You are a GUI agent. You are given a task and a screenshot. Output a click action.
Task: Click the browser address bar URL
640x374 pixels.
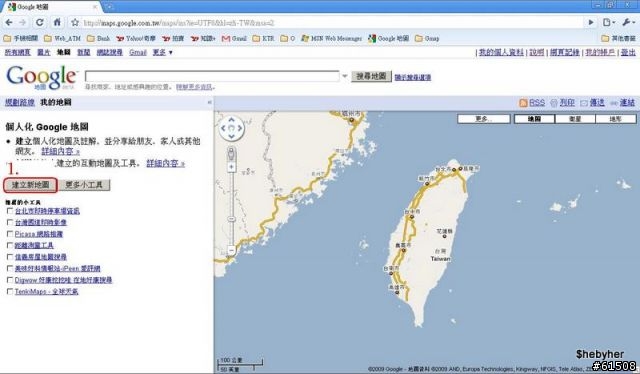[x=179, y=23]
